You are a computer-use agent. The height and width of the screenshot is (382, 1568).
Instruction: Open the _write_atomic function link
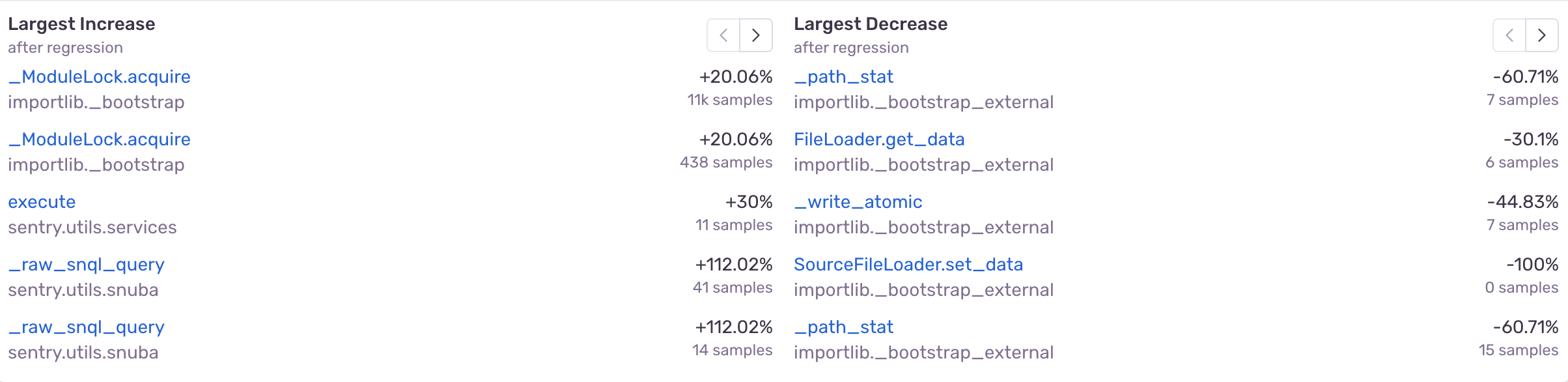[858, 202]
